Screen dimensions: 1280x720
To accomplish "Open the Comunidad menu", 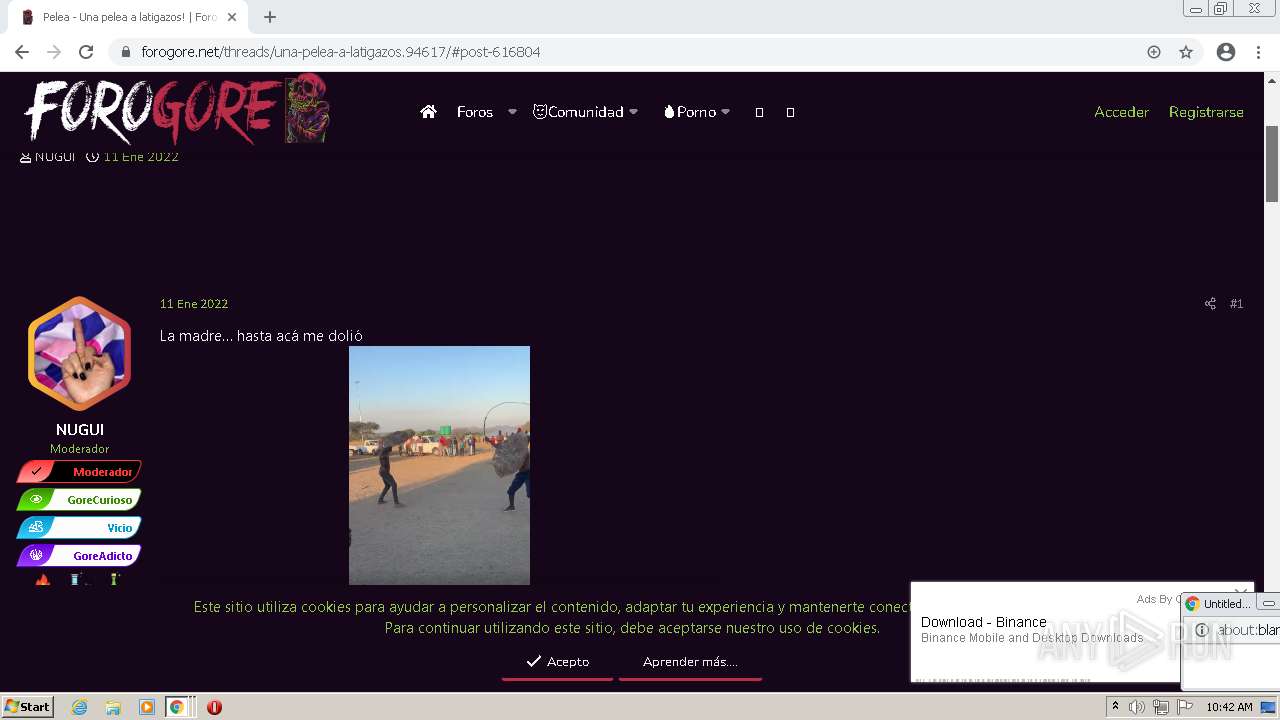I will [578, 112].
